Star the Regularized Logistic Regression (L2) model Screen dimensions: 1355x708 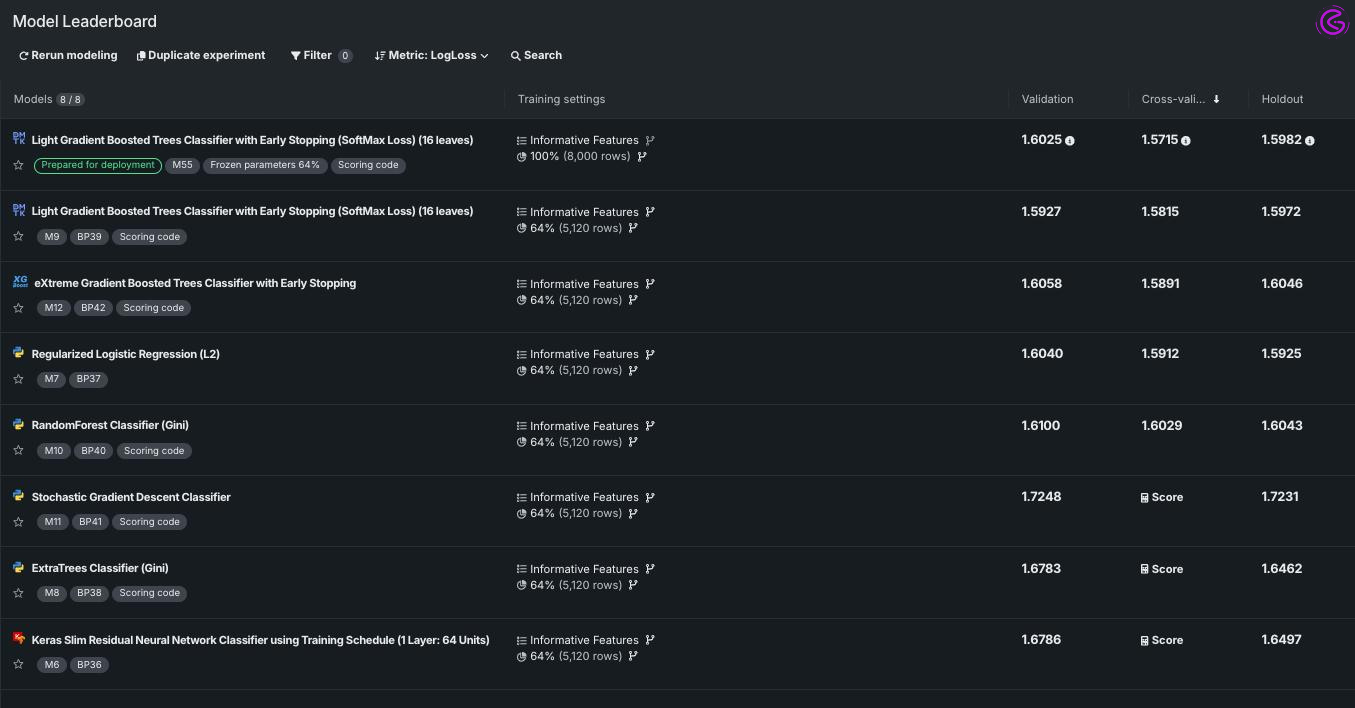pyautogui.click(x=18, y=379)
